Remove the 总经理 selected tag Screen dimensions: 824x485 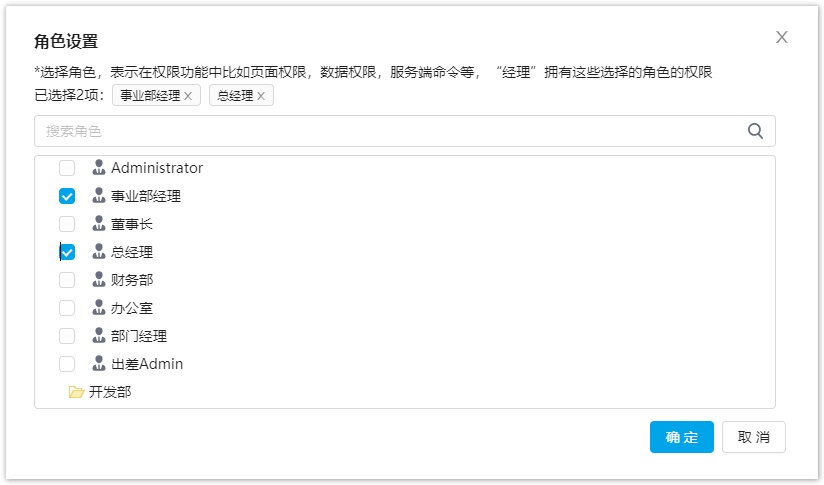coord(261,96)
